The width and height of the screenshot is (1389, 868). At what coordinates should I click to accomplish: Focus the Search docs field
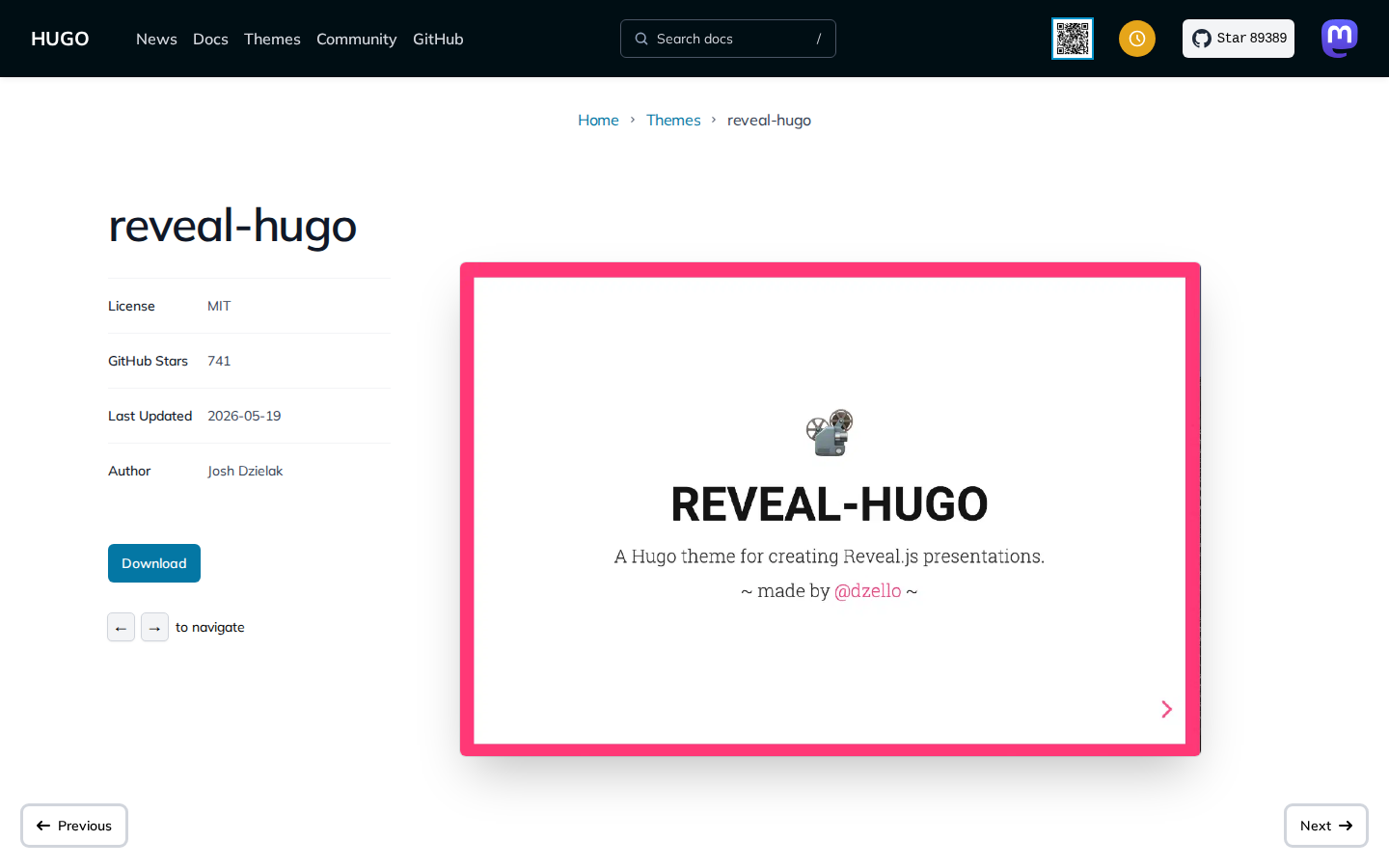[728, 39]
